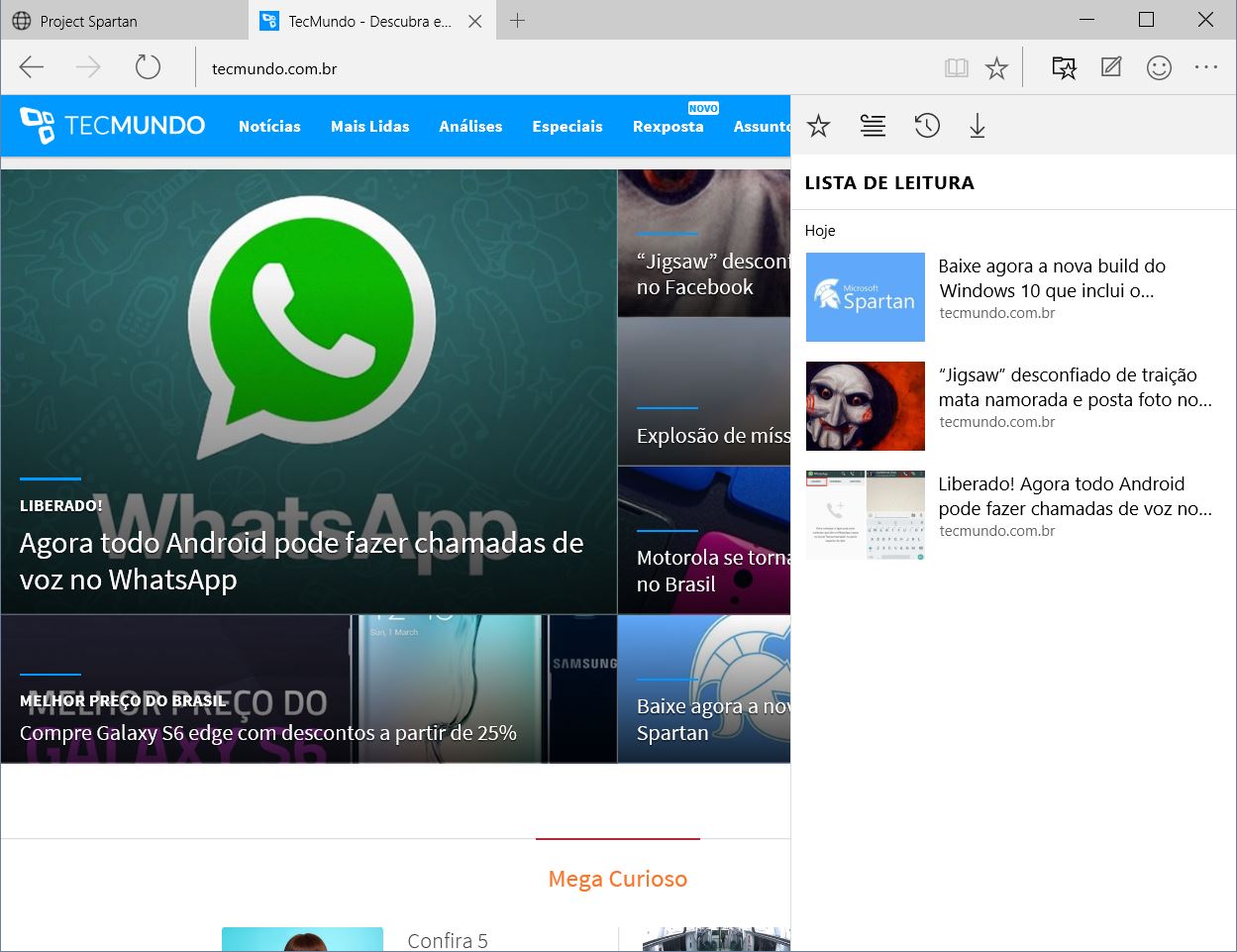The image size is (1237, 952).
Task: Open the Rexposta section
Action: click(669, 127)
